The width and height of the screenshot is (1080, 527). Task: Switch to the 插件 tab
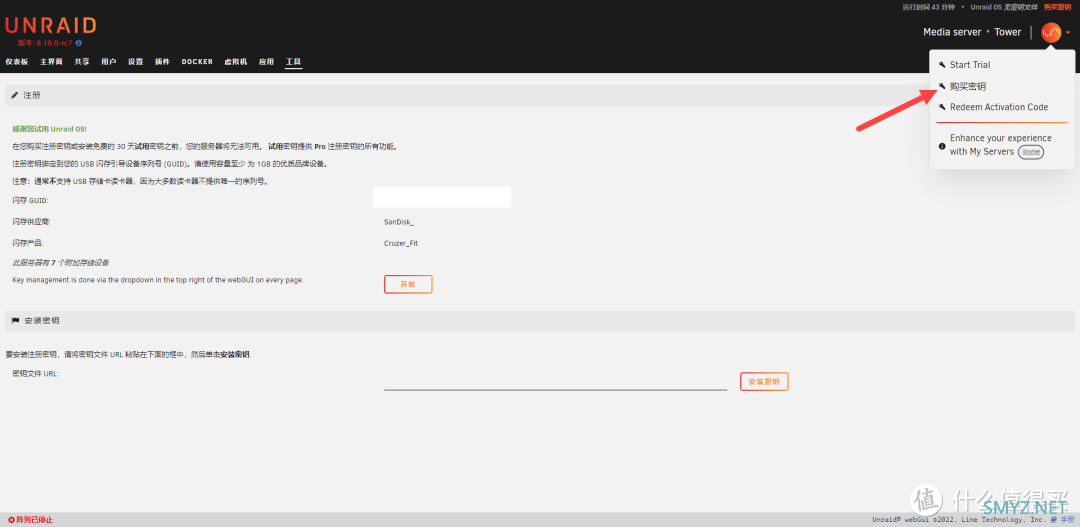(x=163, y=61)
